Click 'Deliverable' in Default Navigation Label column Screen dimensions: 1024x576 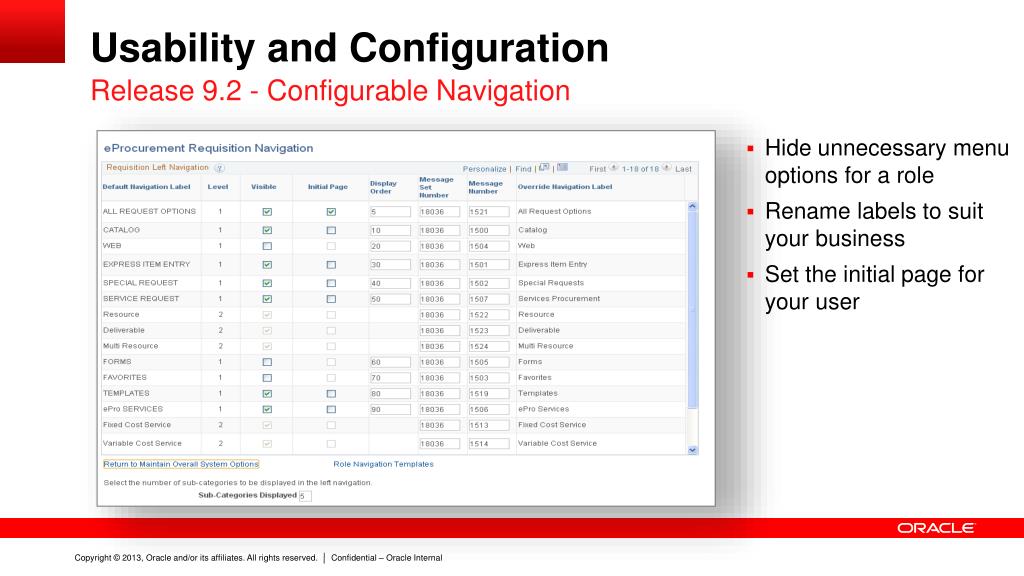124,330
